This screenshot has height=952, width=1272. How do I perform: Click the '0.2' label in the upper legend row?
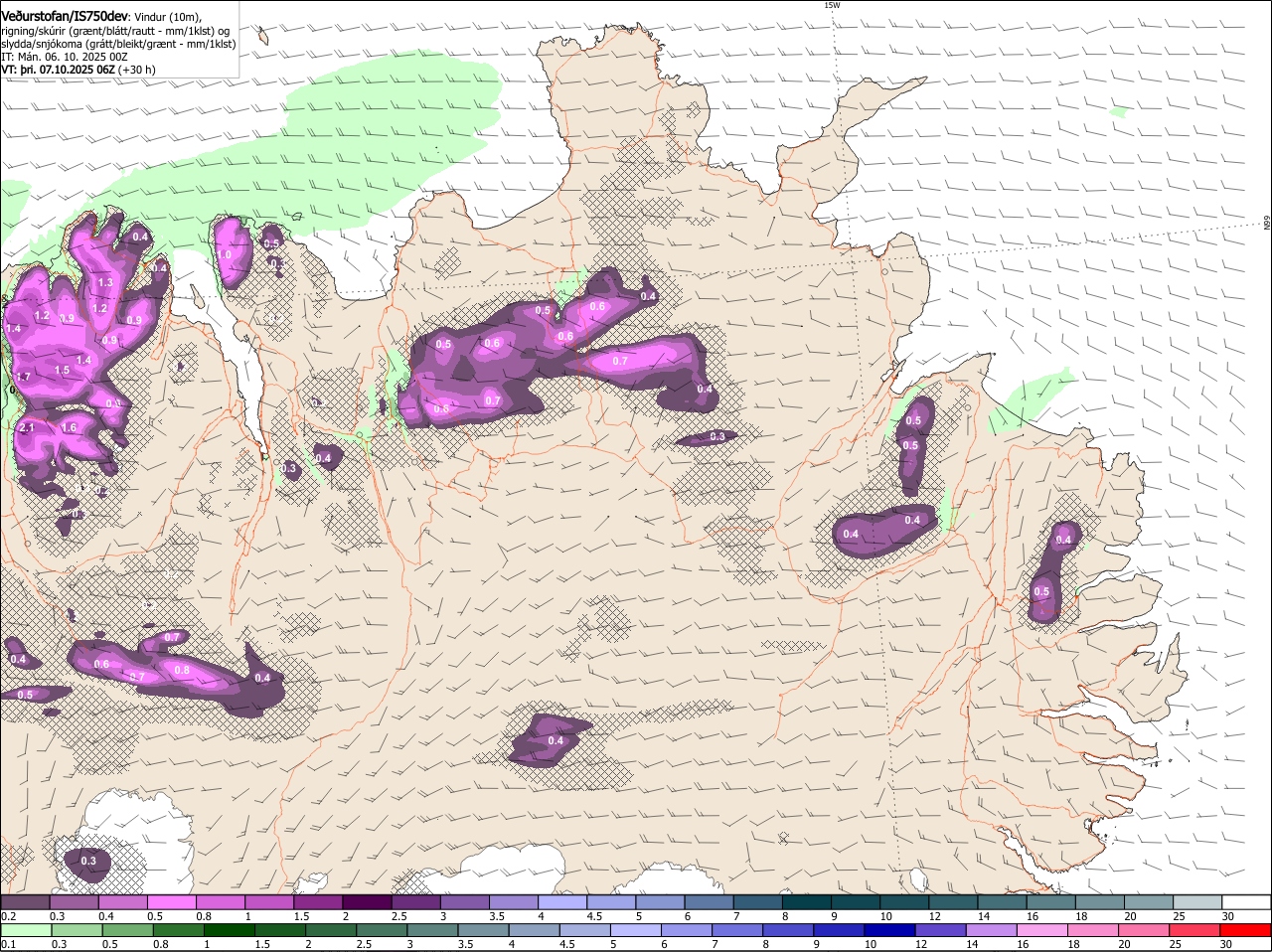click(8, 916)
